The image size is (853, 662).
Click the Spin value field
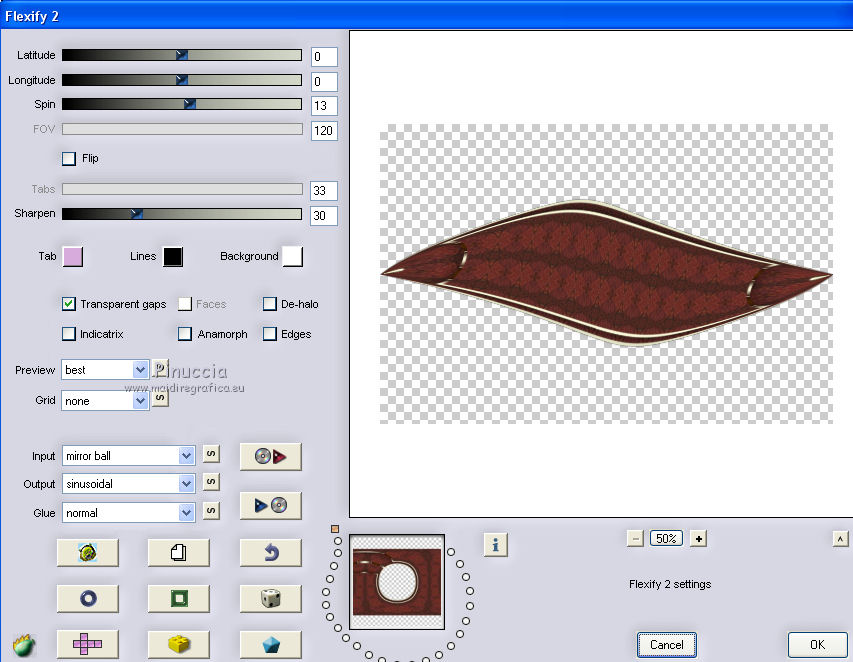(324, 106)
